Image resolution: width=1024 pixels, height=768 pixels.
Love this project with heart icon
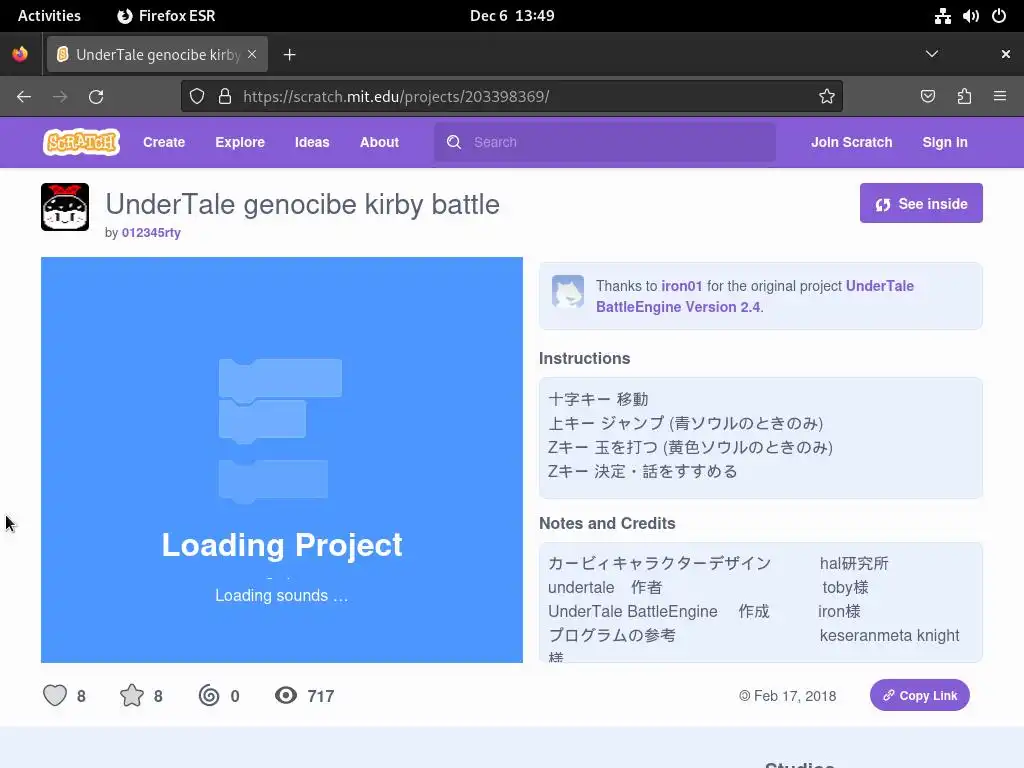[x=55, y=696]
